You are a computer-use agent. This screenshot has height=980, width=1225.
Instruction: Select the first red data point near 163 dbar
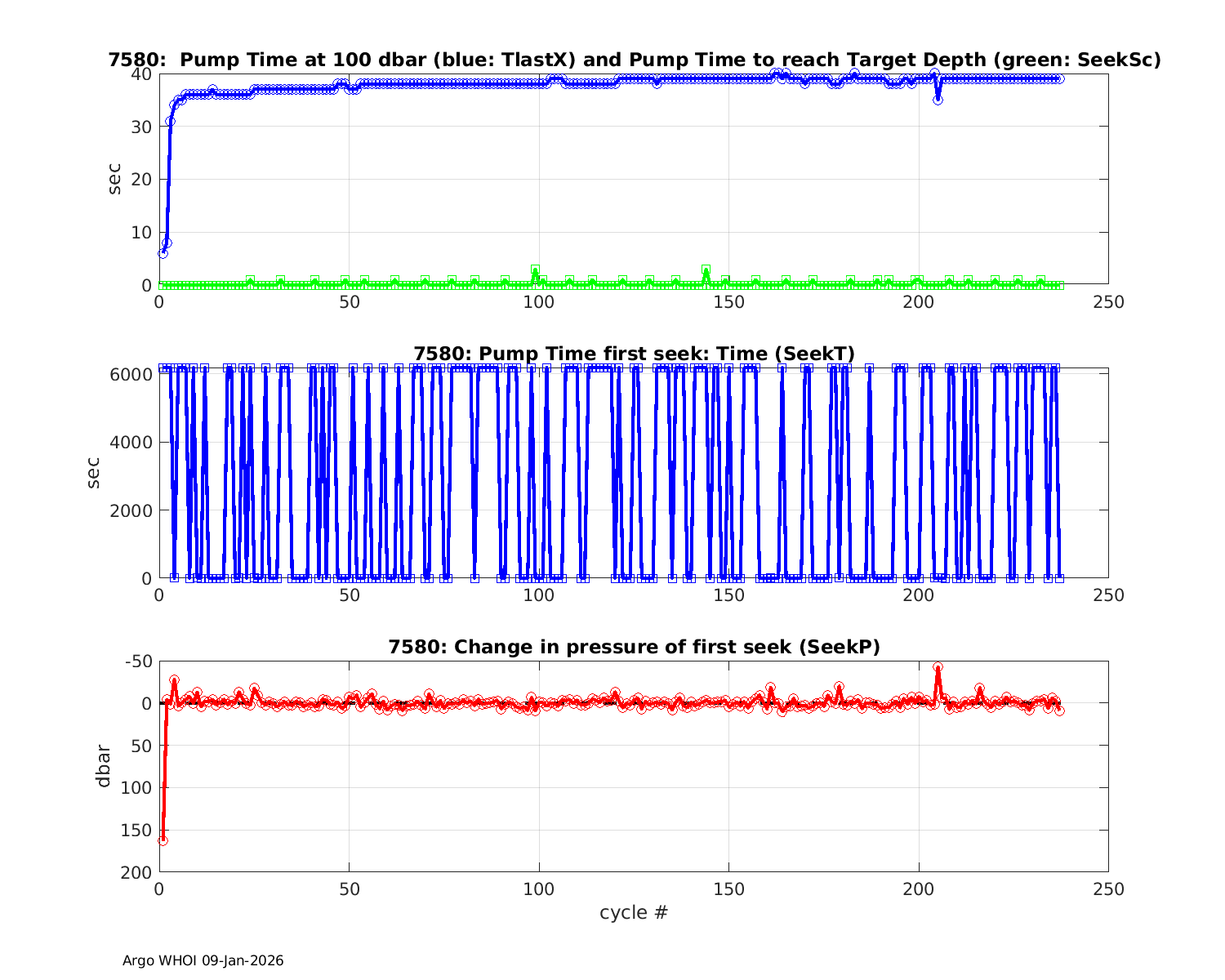coord(163,840)
